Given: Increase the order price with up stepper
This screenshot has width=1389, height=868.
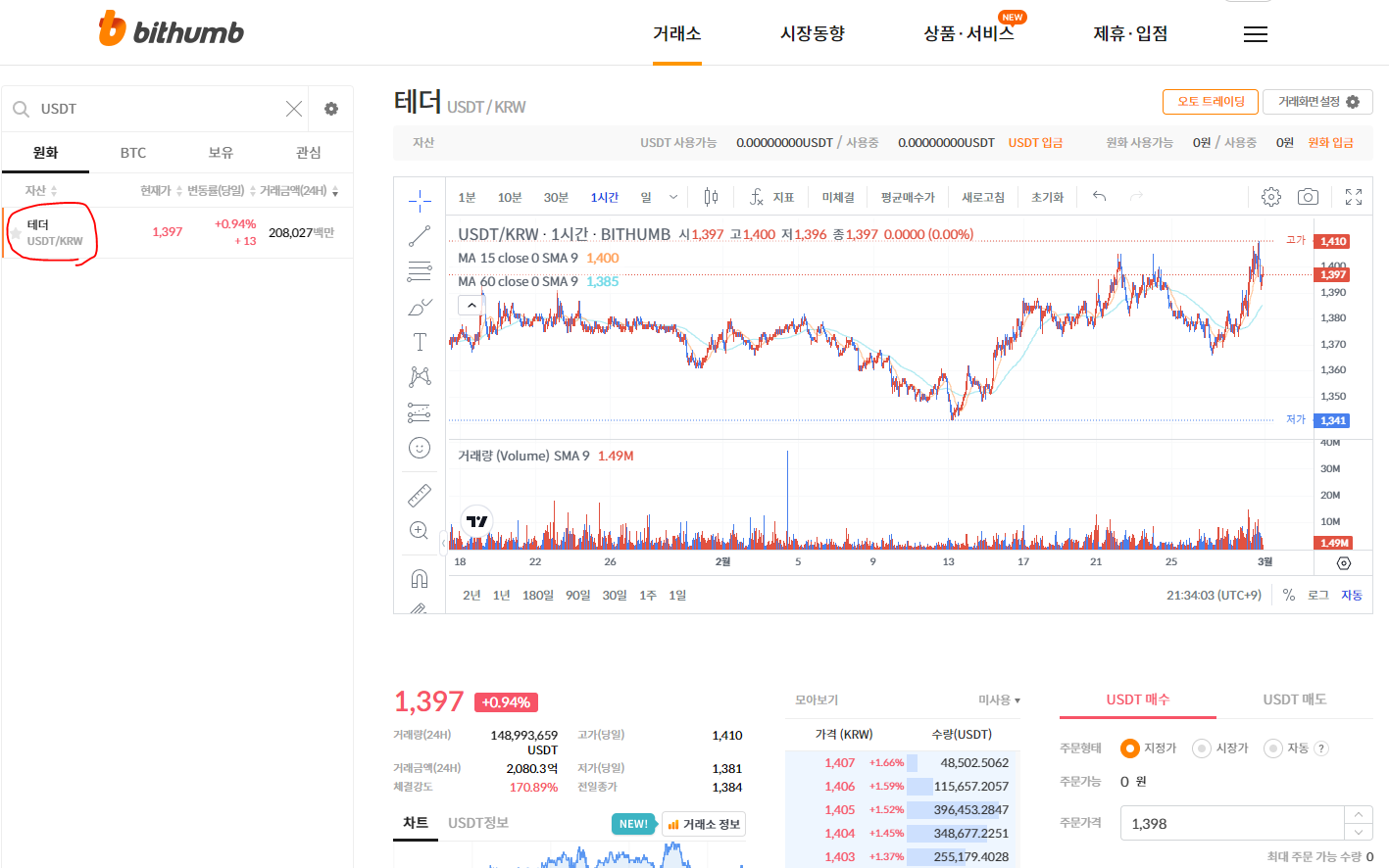Looking at the screenshot, I should (1358, 815).
